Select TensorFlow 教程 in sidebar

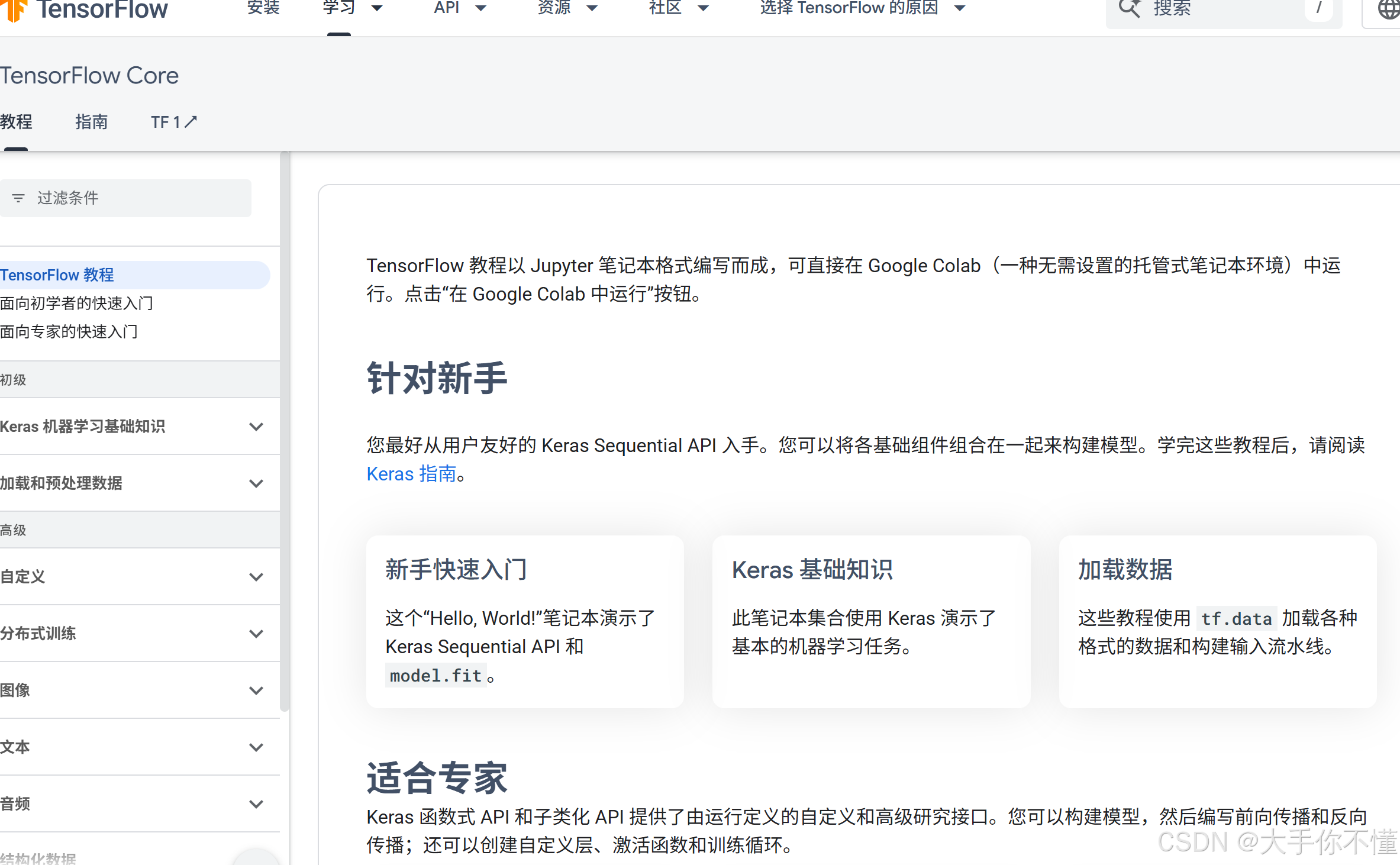(x=135, y=275)
